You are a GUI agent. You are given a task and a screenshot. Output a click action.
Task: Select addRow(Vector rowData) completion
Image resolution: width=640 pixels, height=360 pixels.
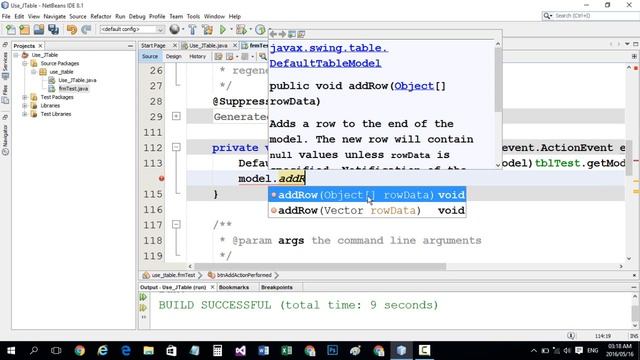pos(367,210)
